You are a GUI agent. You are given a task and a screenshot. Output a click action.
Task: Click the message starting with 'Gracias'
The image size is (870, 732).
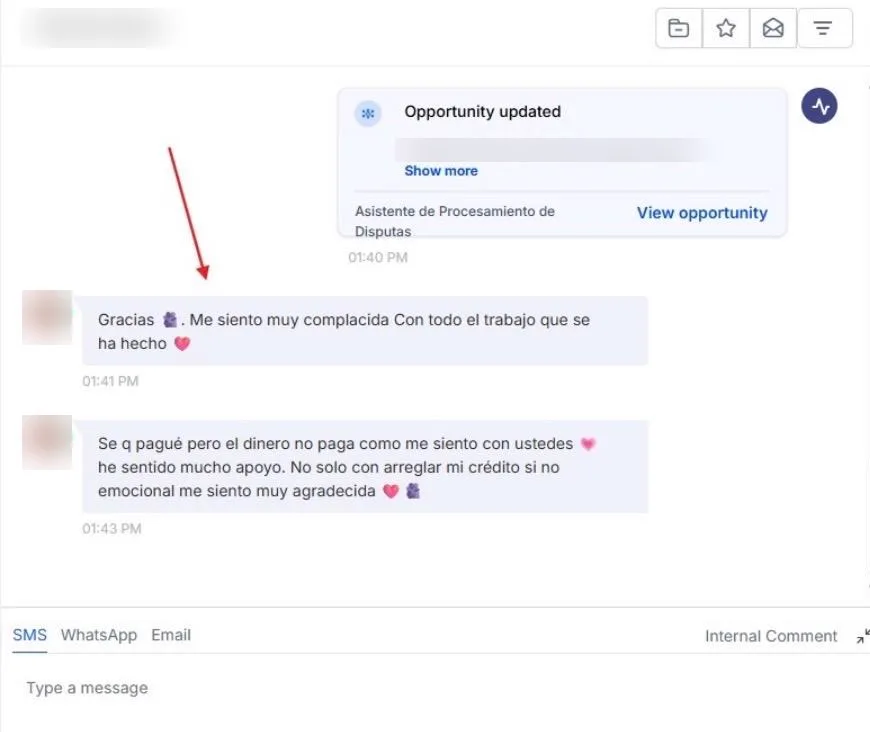click(x=365, y=331)
